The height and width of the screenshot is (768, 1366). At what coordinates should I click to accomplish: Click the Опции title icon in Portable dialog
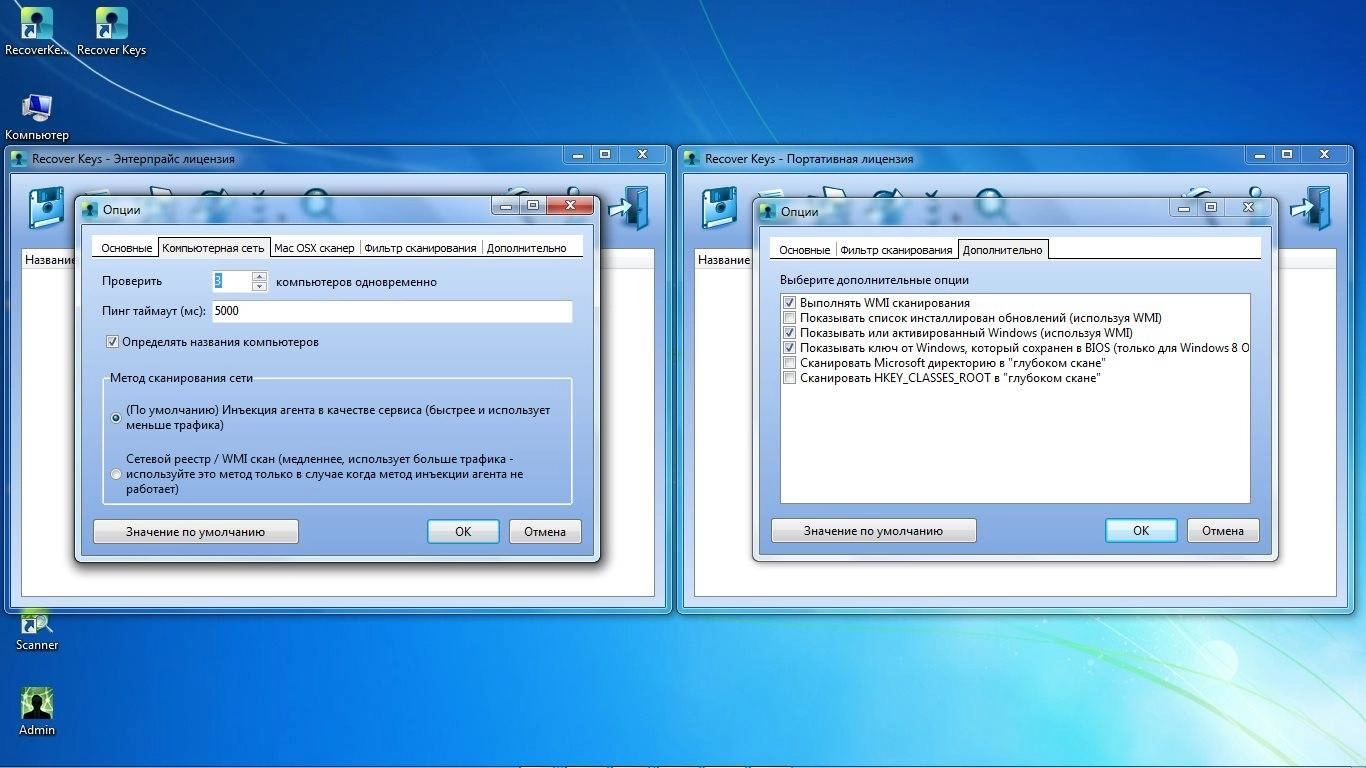pos(768,211)
